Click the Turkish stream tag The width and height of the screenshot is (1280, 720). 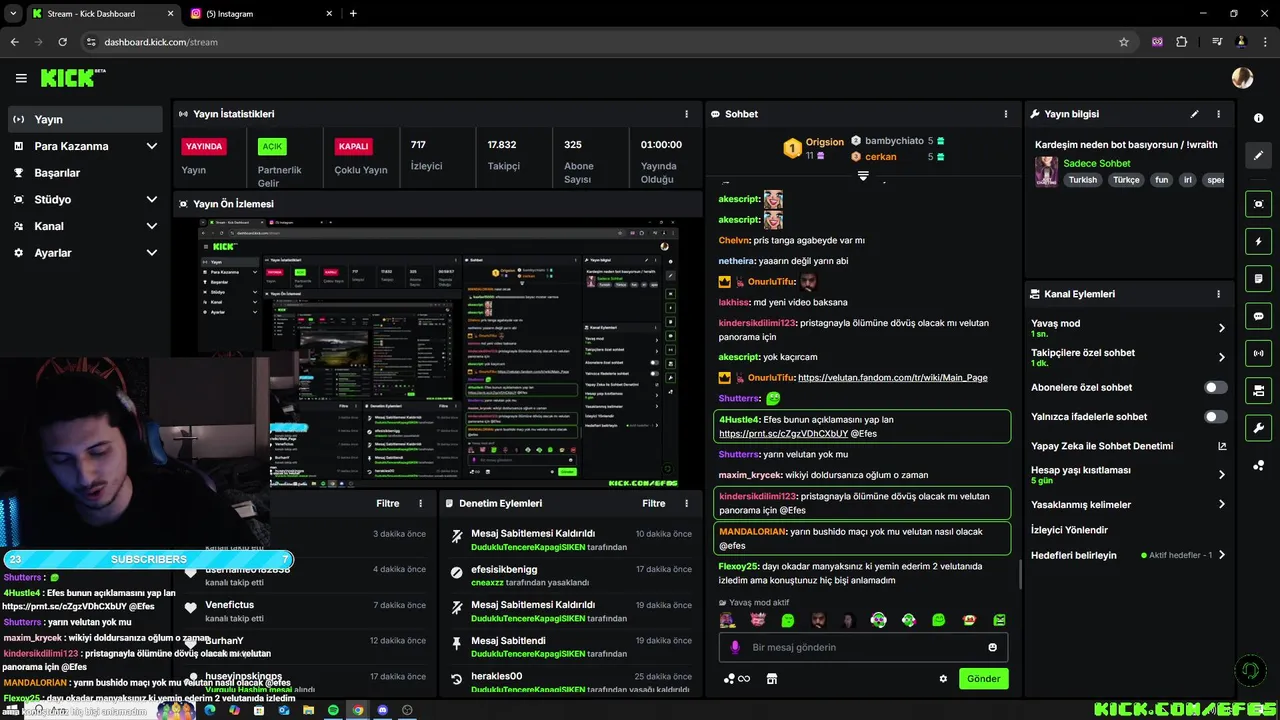[1082, 180]
